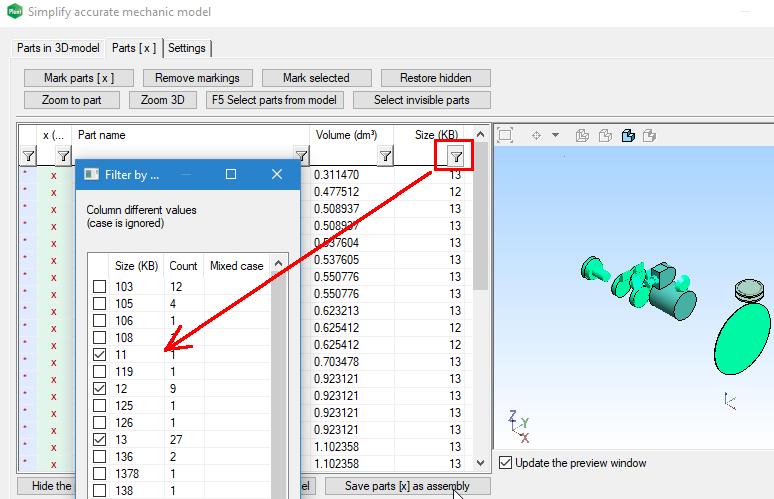Screen dimensions: 774x499
Task: Switch to the Parts in 3D-model tab
Action: click(x=58, y=48)
